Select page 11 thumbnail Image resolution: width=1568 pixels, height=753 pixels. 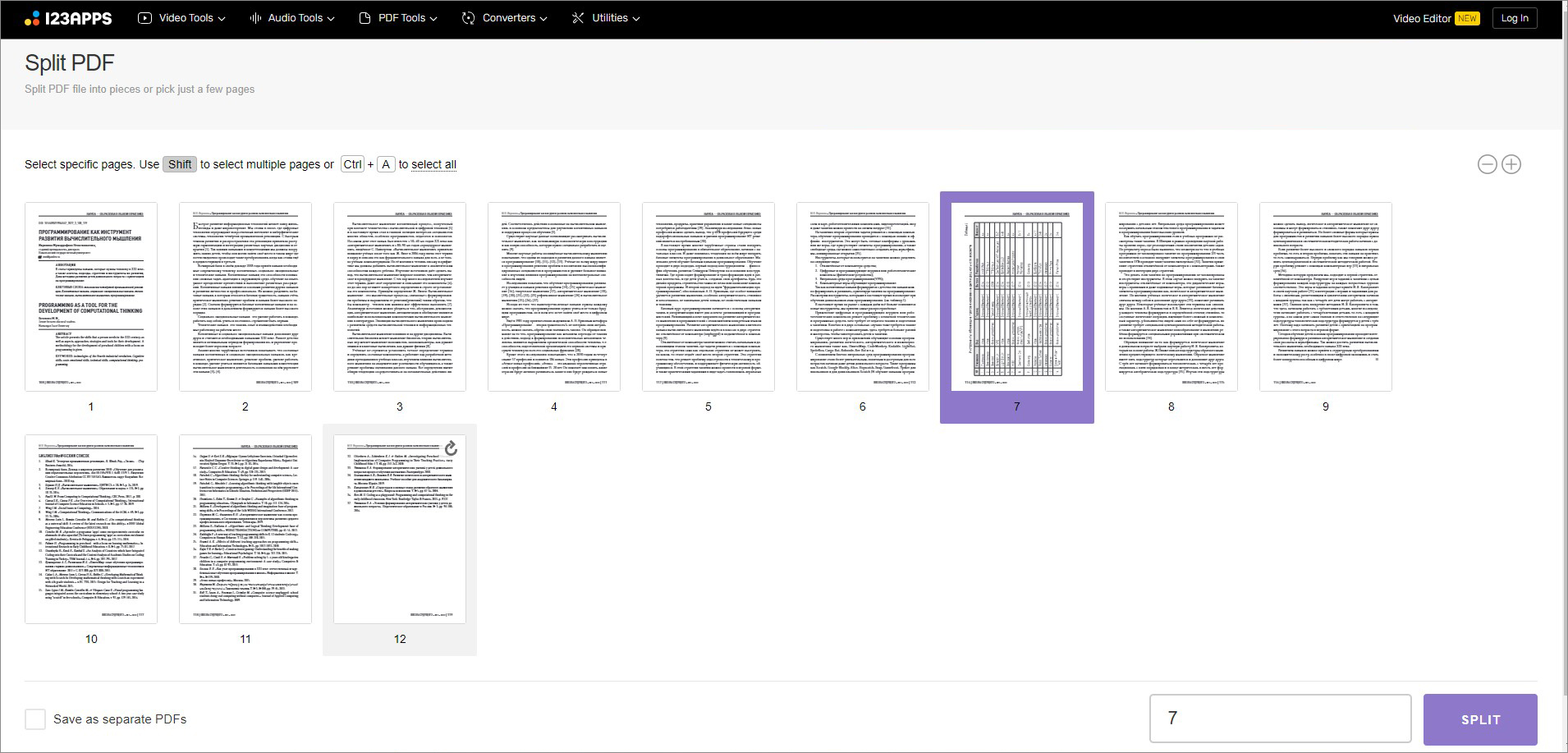(x=245, y=530)
